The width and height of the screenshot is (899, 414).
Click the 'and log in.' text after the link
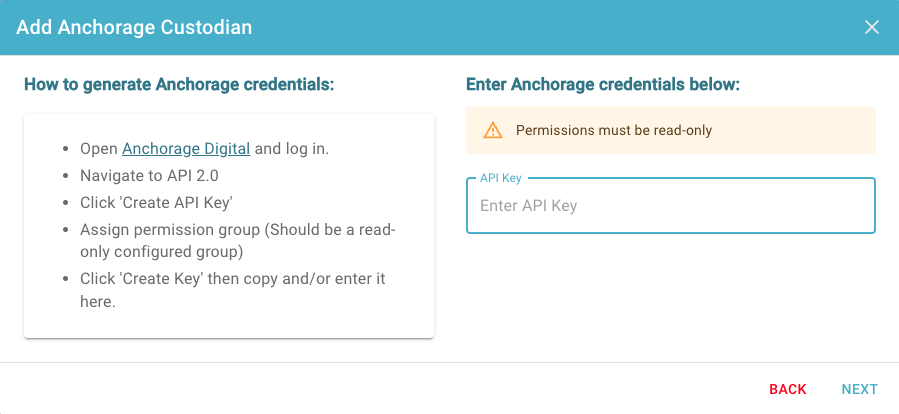tap(292, 149)
